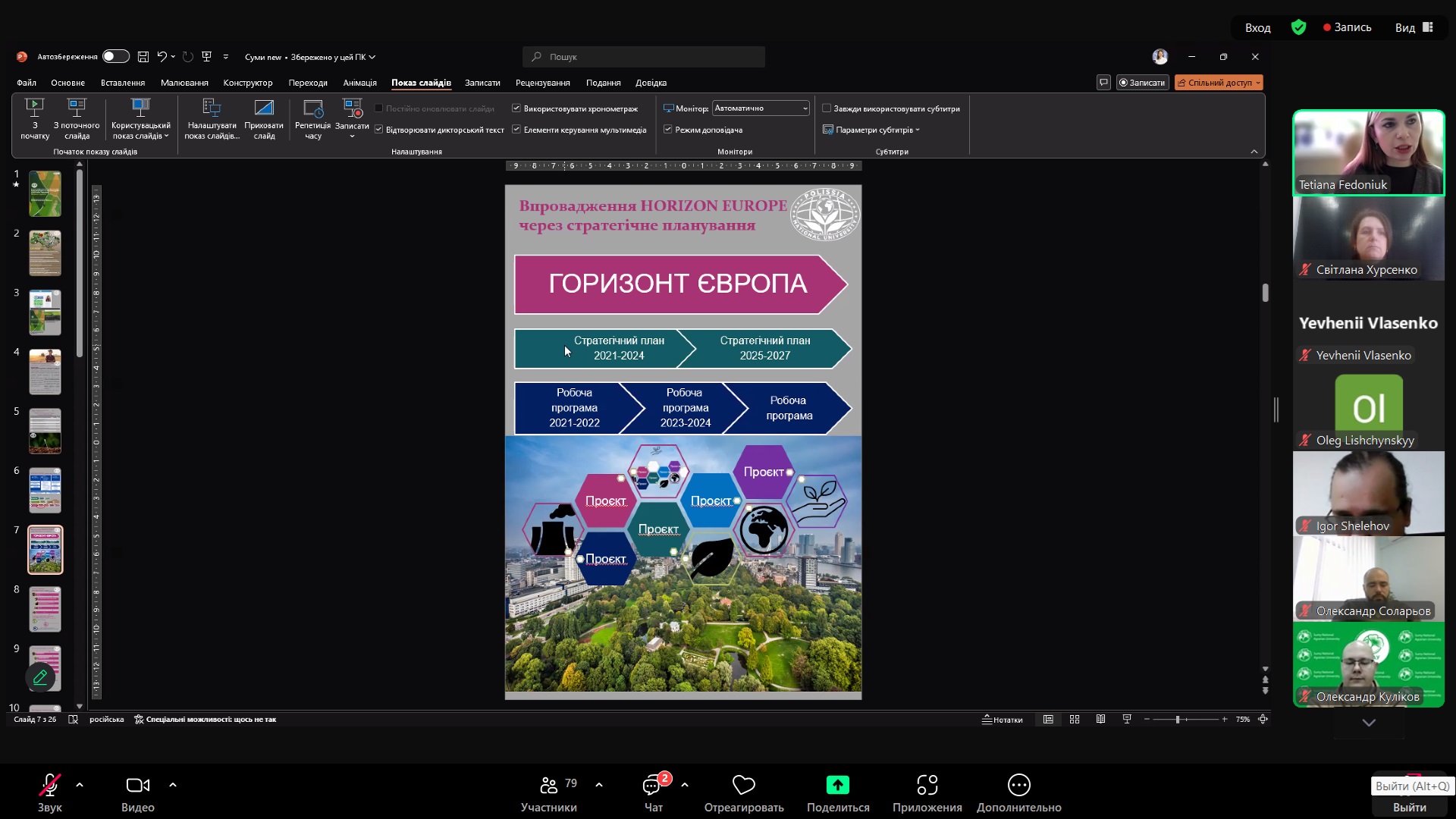This screenshot has height=819, width=1456.
Task: Open the Record slideshow dropdown
Action: tap(352, 136)
